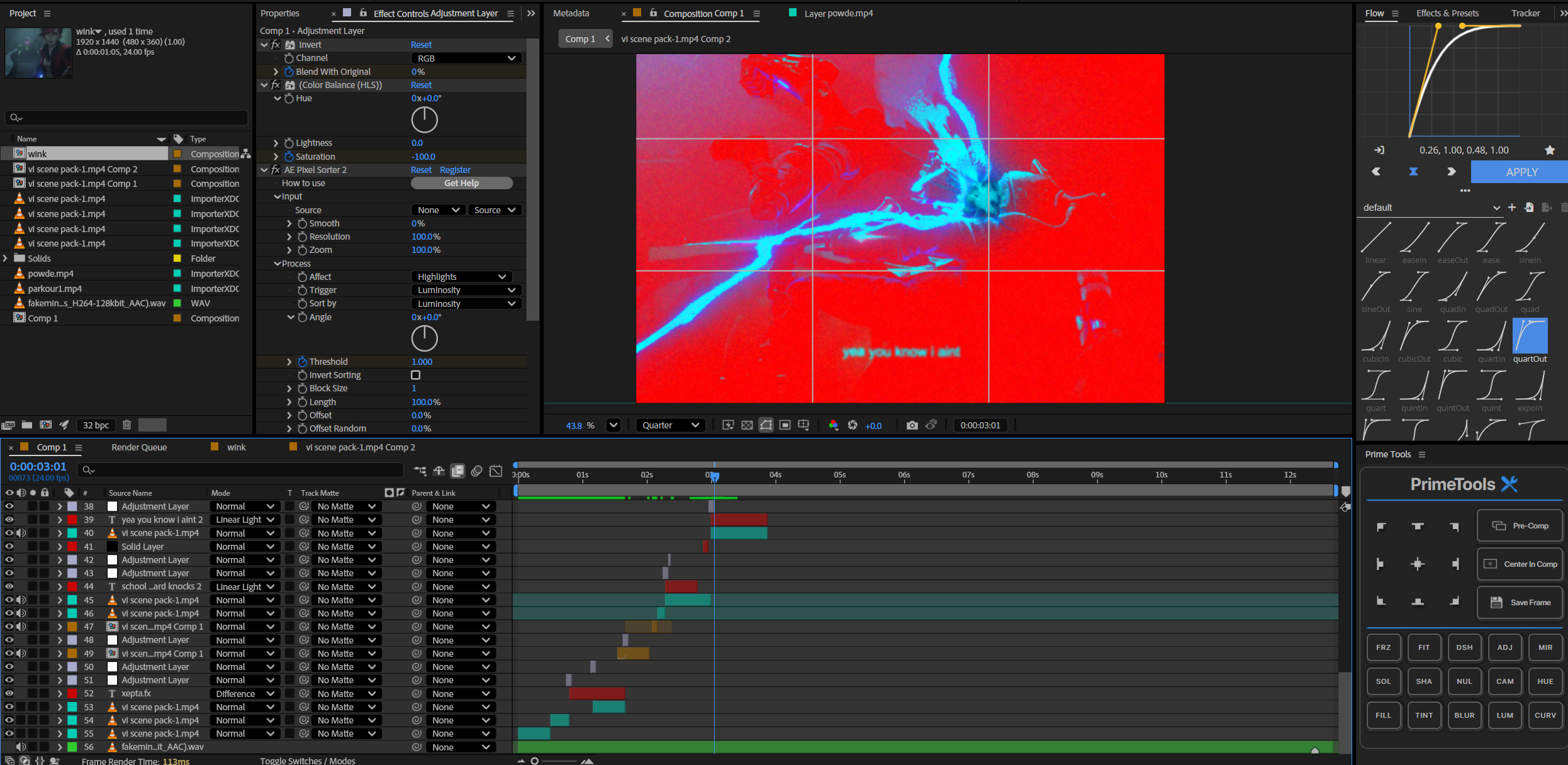This screenshot has height=765, width=1568.
Task: Click the Center In Comp button
Action: click(x=1520, y=564)
